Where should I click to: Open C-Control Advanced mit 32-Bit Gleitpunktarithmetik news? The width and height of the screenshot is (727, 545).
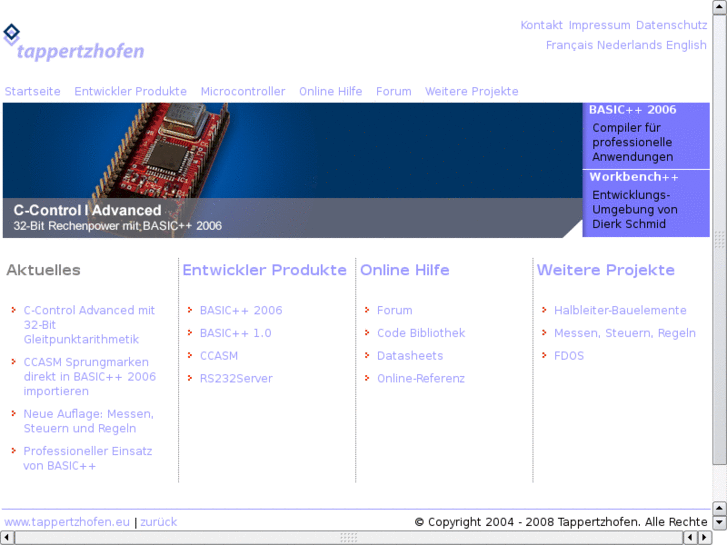89,325
